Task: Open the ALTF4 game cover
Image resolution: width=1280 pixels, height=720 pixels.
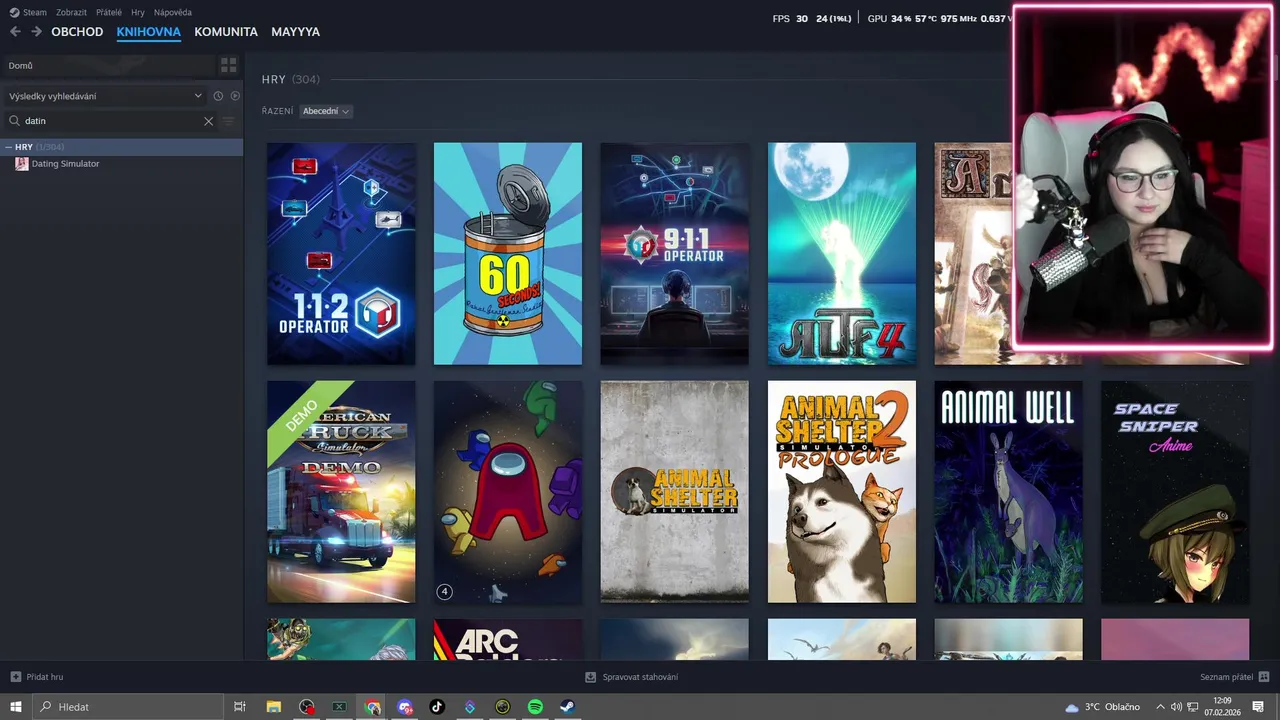Action: (842, 254)
